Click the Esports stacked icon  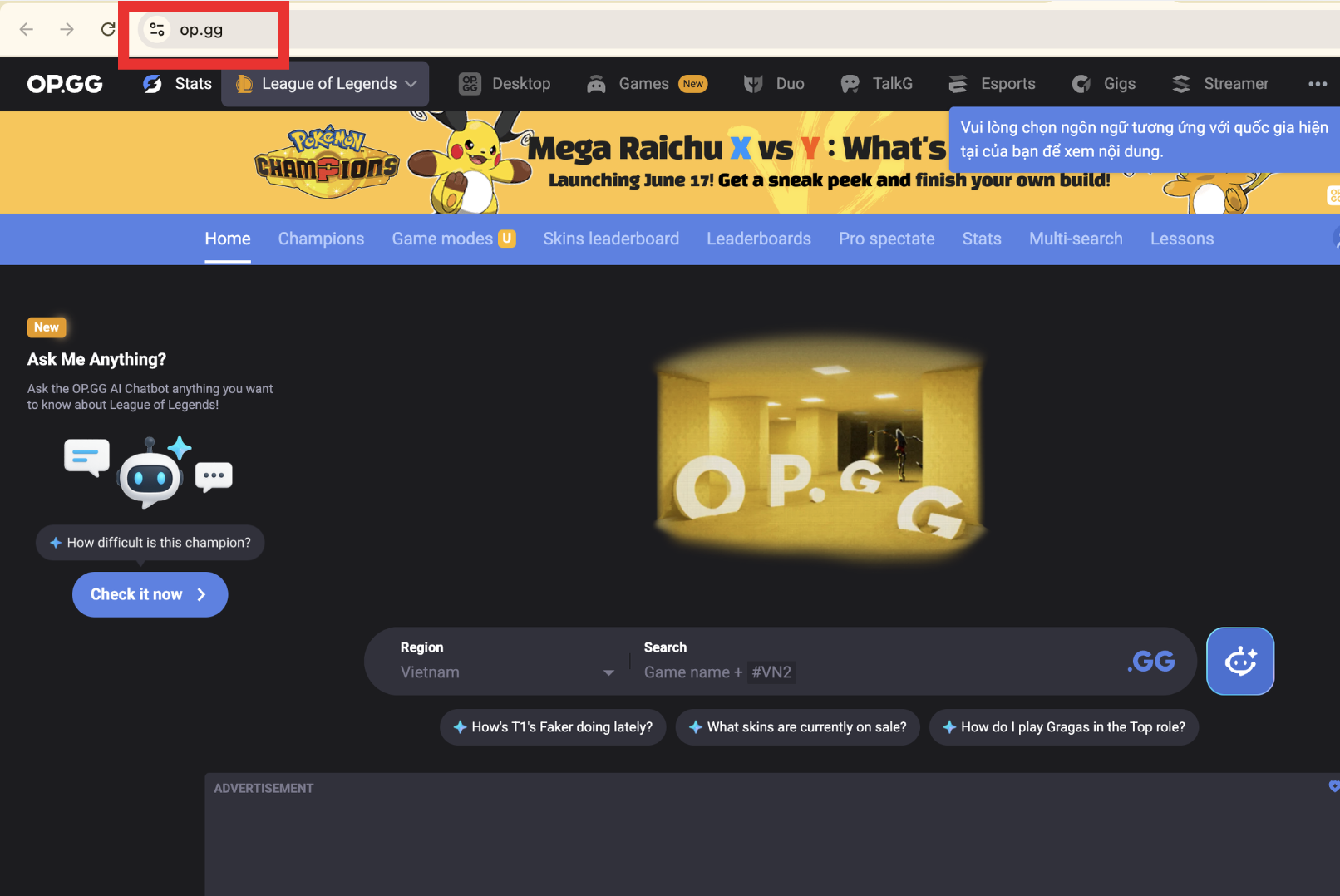point(958,84)
